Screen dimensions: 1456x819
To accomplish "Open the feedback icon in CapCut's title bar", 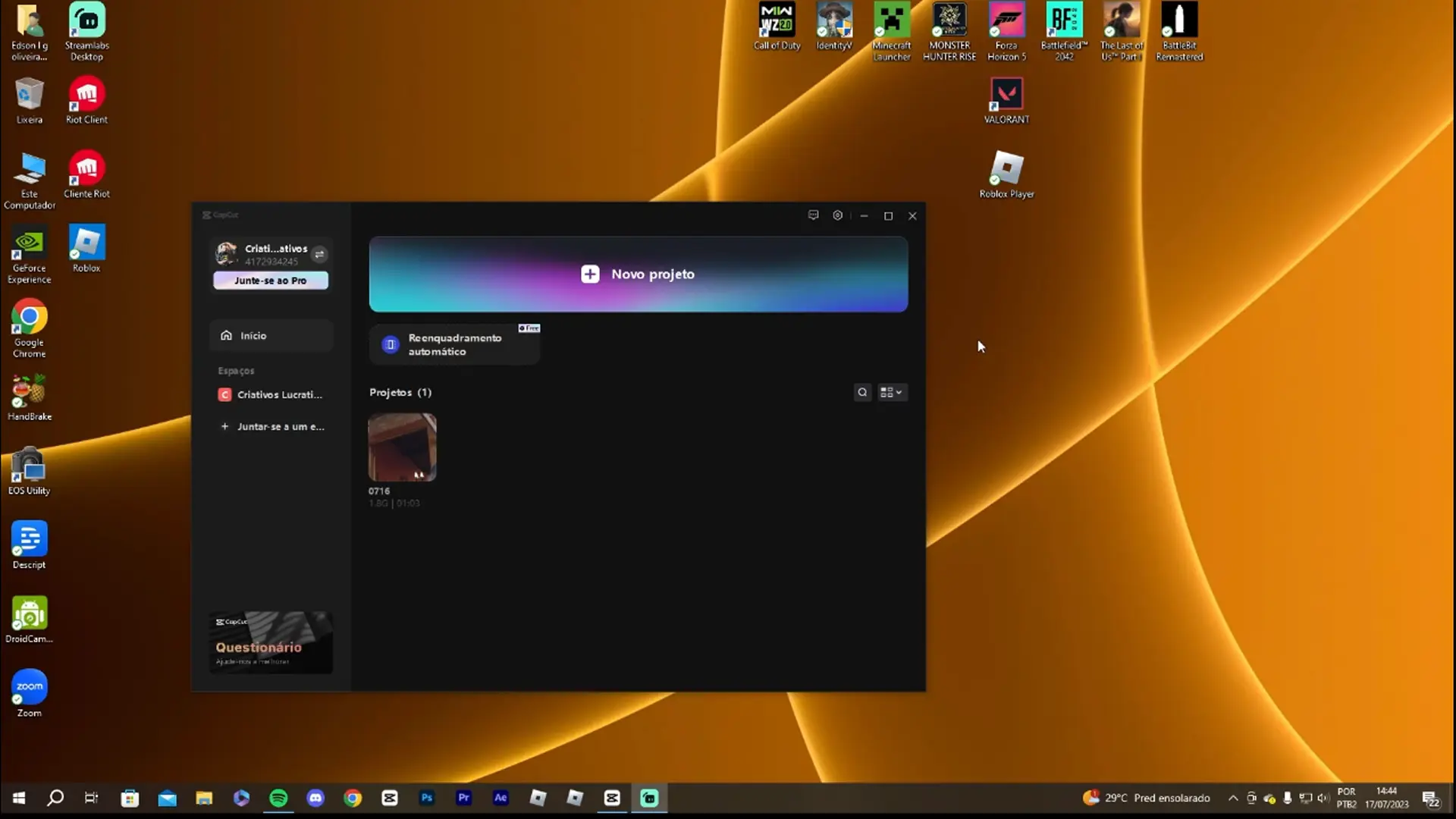I will pyautogui.click(x=813, y=215).
